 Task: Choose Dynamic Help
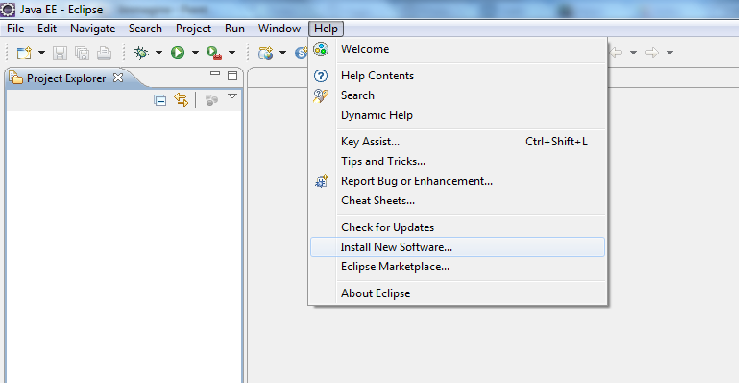[458, 115]
